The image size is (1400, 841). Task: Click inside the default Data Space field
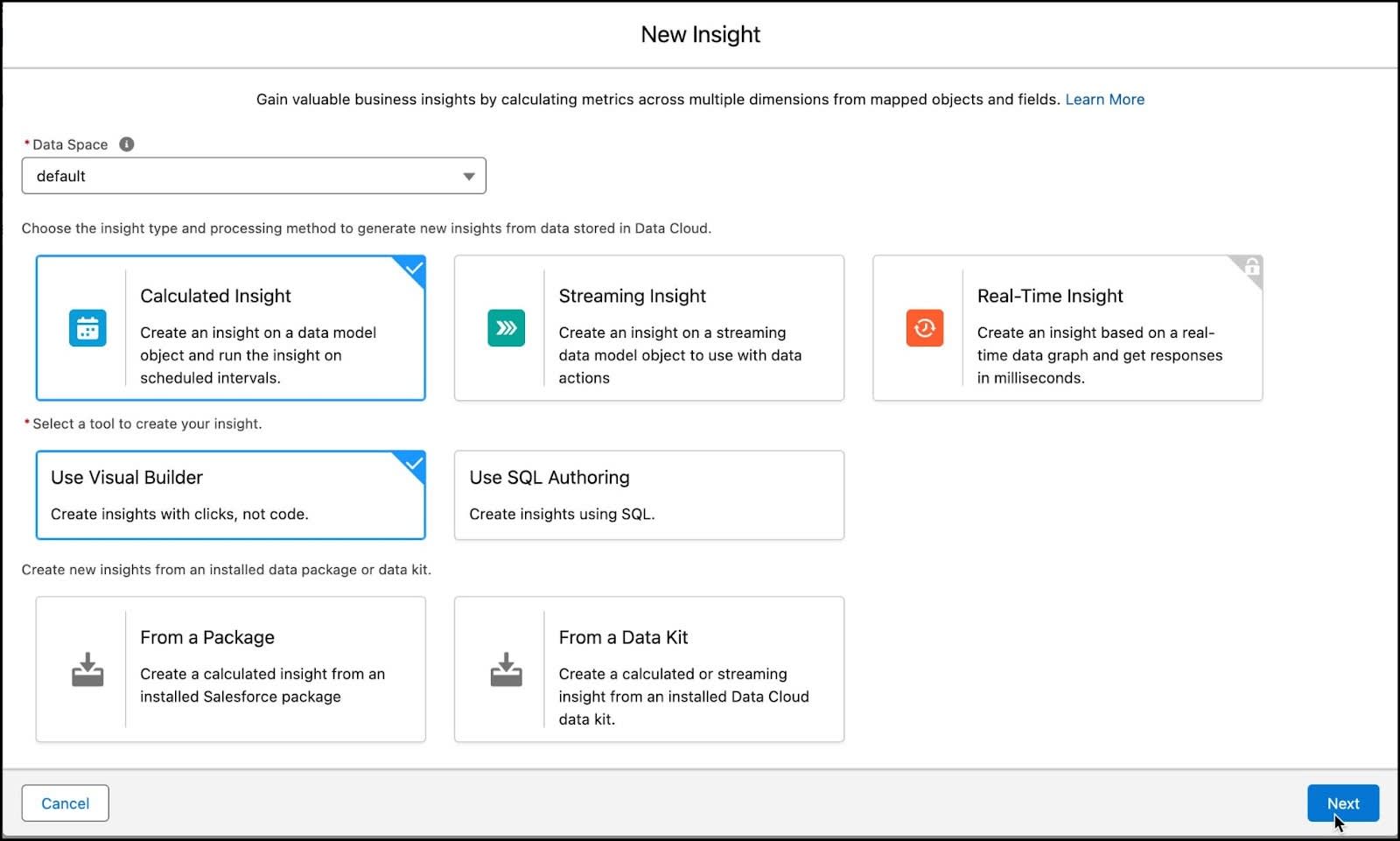pyautogui.click(x=219, y=175)
